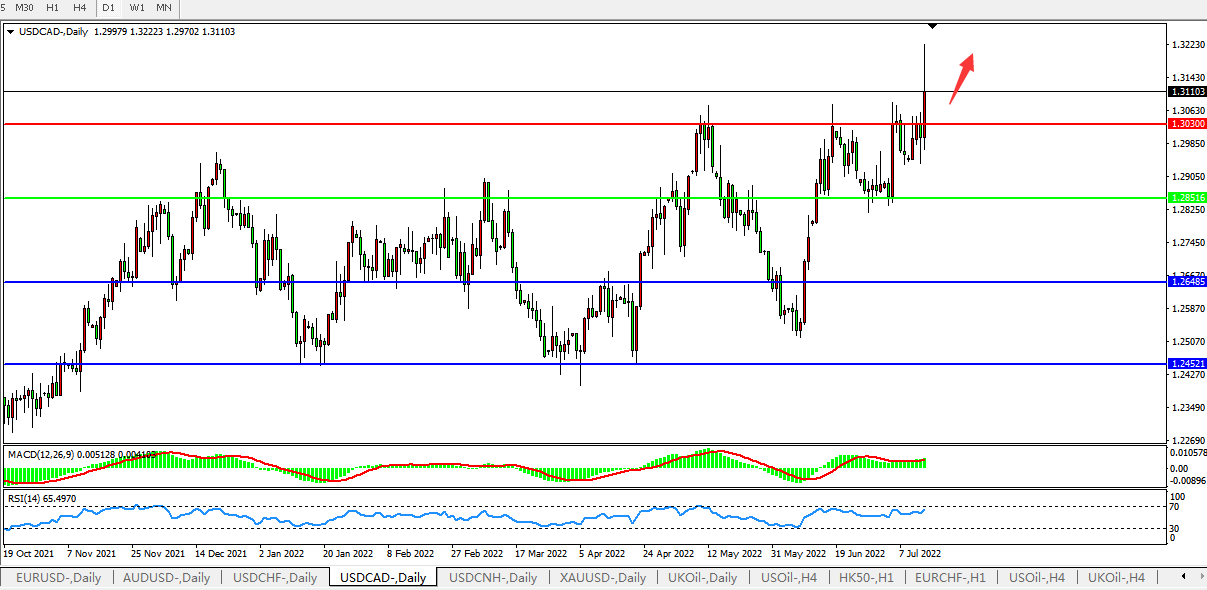Screen dimensions: 1207x590
Task: Select the red upward arrow annotation
Action: point(961,78)
